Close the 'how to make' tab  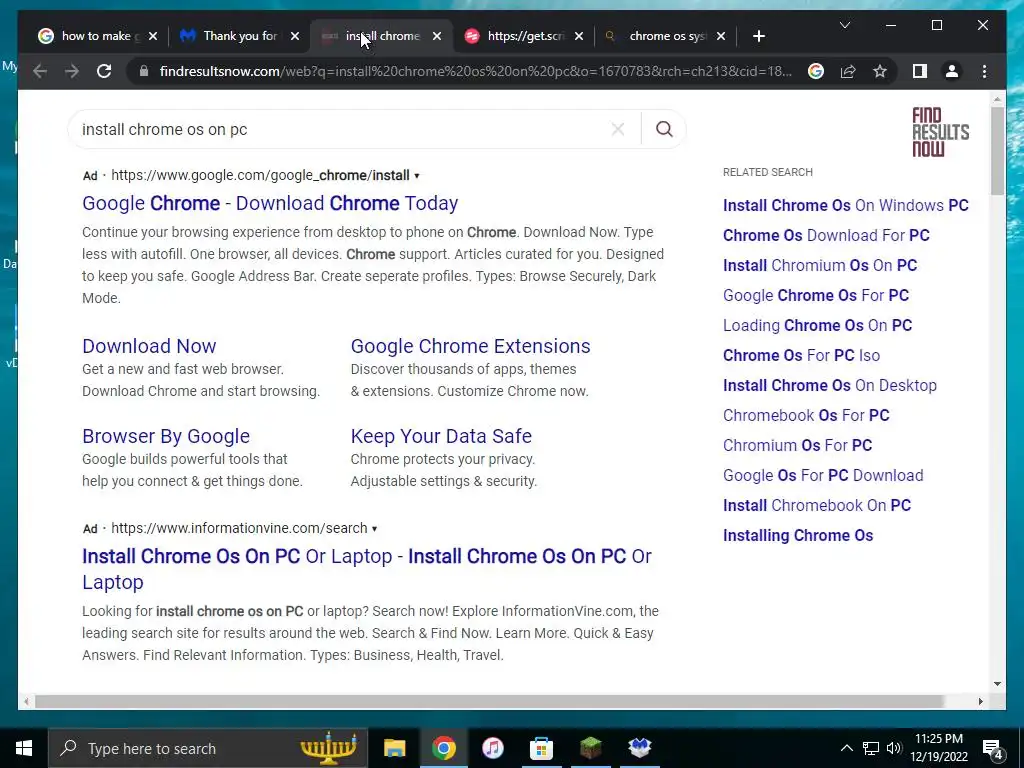coord(153,36)
